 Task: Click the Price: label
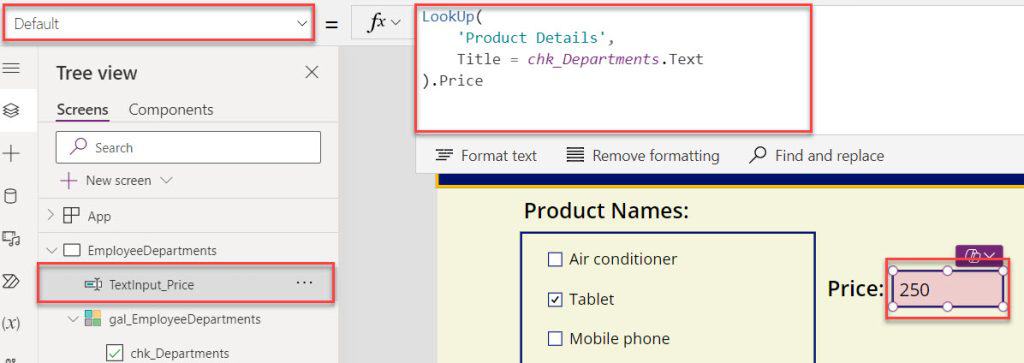click(856, 289)
